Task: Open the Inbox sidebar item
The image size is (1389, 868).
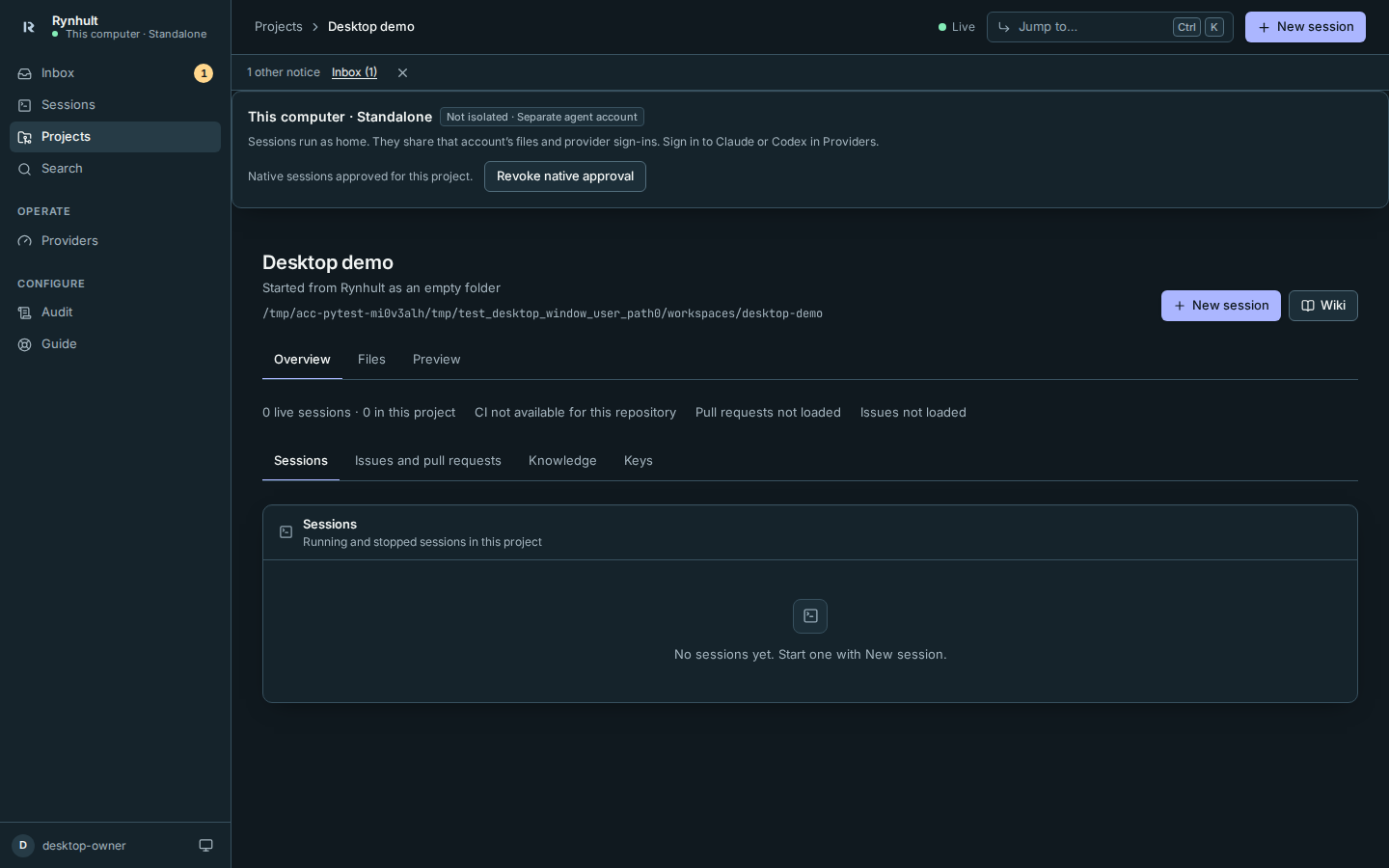Action: coord(115,73)
